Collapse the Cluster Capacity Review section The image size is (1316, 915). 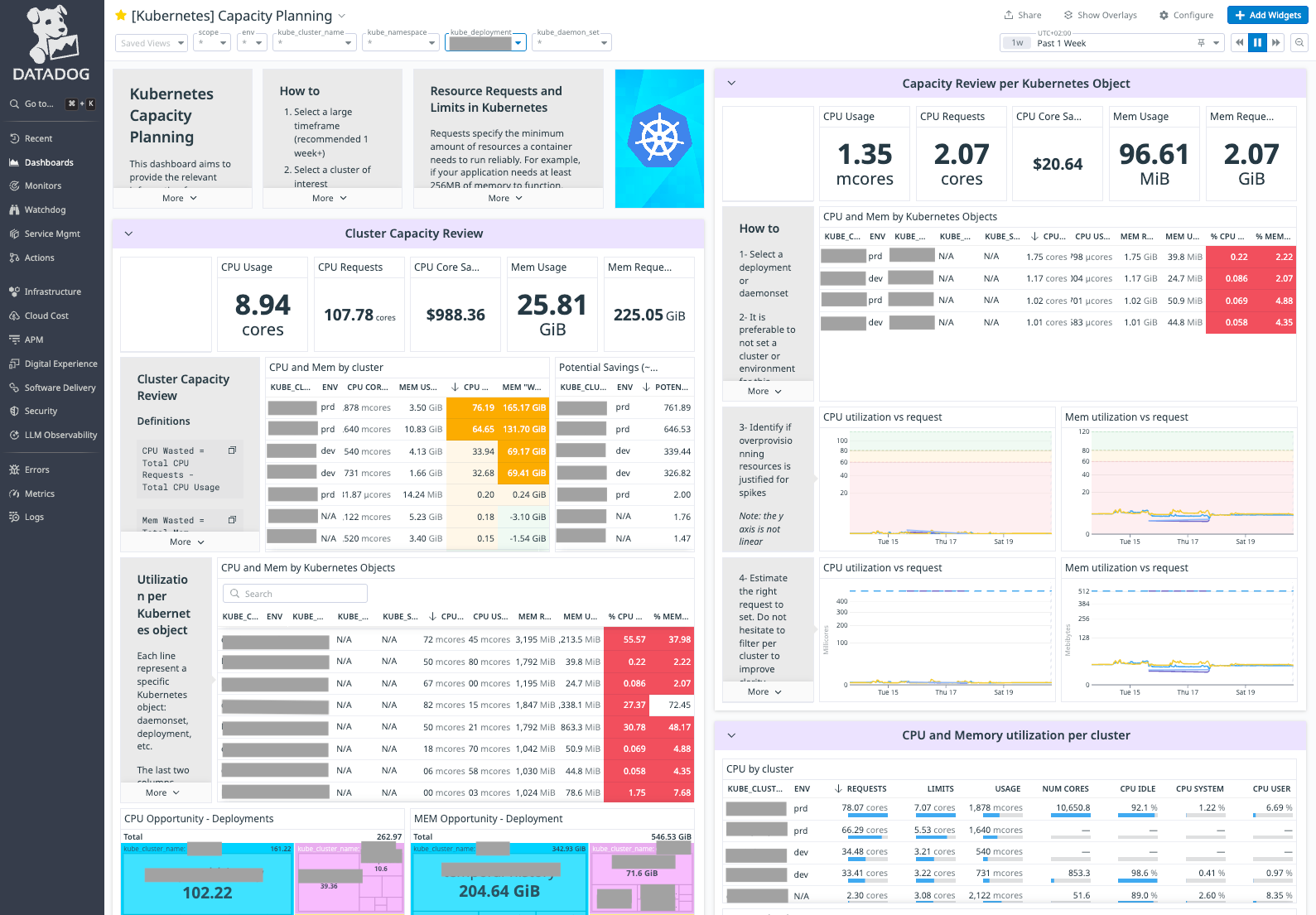tap(128, 234)
